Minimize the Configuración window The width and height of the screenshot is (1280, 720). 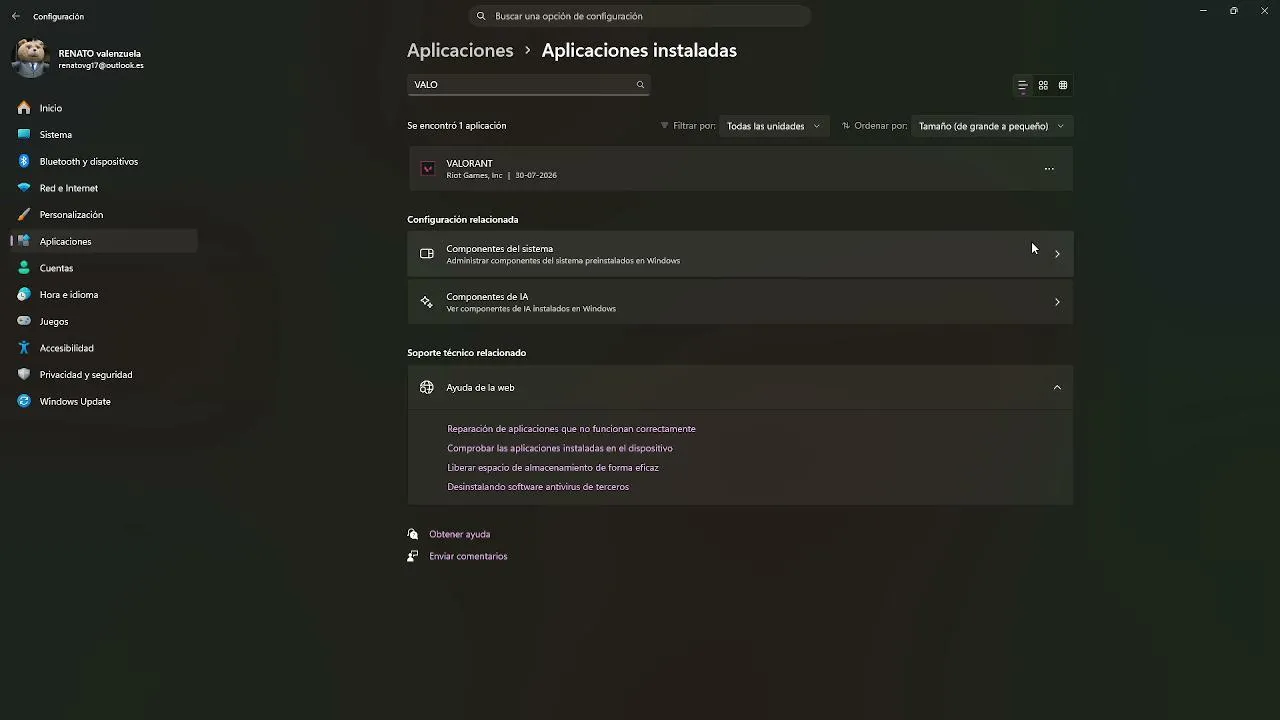tap(1204, 11)
